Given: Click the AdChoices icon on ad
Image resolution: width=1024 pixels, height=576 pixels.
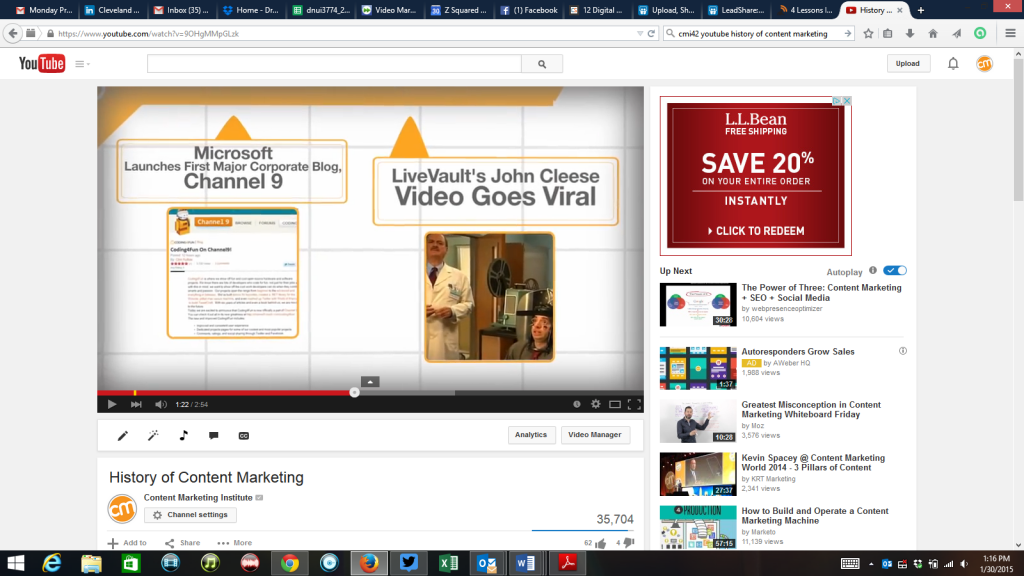Looking at the screenshot, I should [837, 101].
